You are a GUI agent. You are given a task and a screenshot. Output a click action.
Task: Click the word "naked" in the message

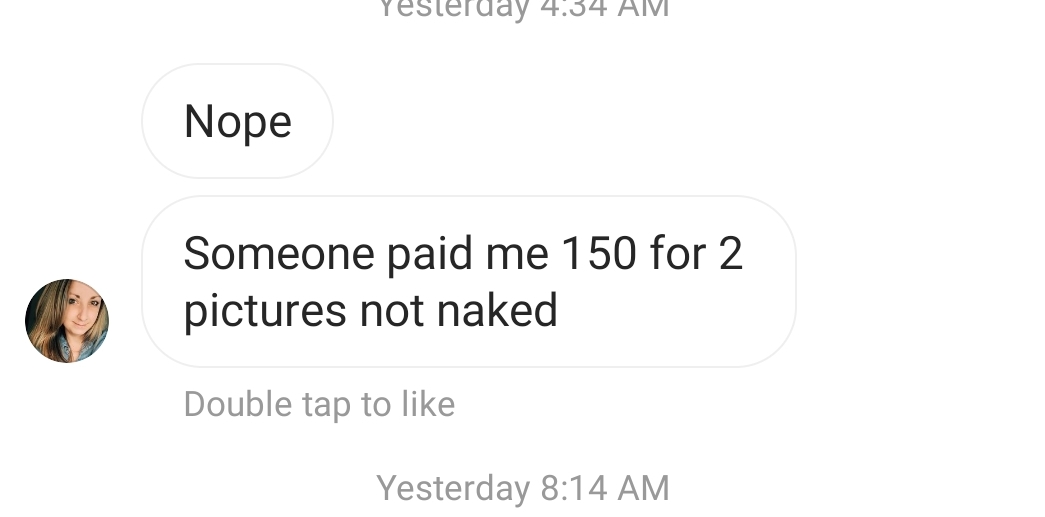(497, 310)
